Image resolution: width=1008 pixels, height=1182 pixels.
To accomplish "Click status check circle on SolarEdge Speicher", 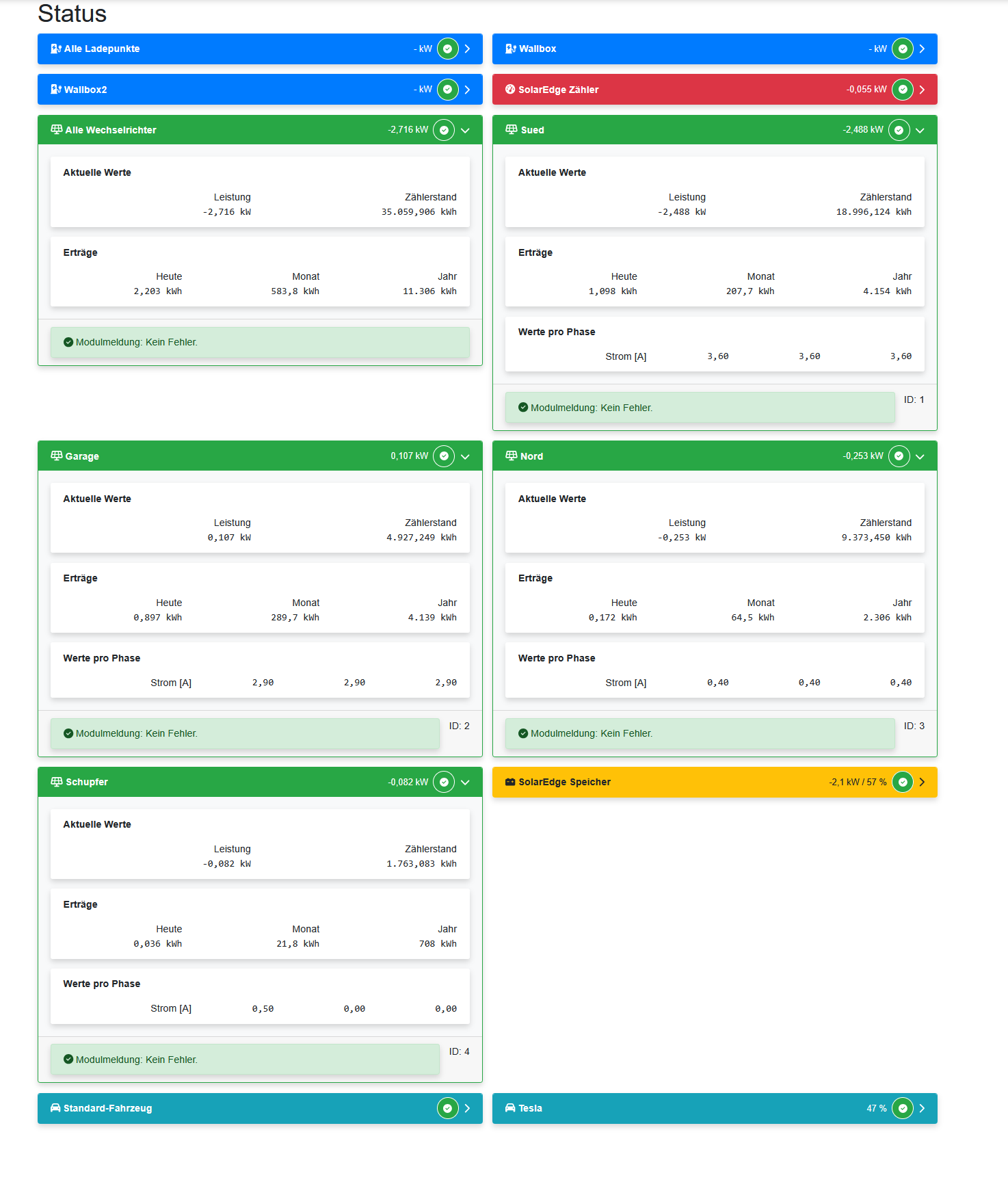I will 903,782.
